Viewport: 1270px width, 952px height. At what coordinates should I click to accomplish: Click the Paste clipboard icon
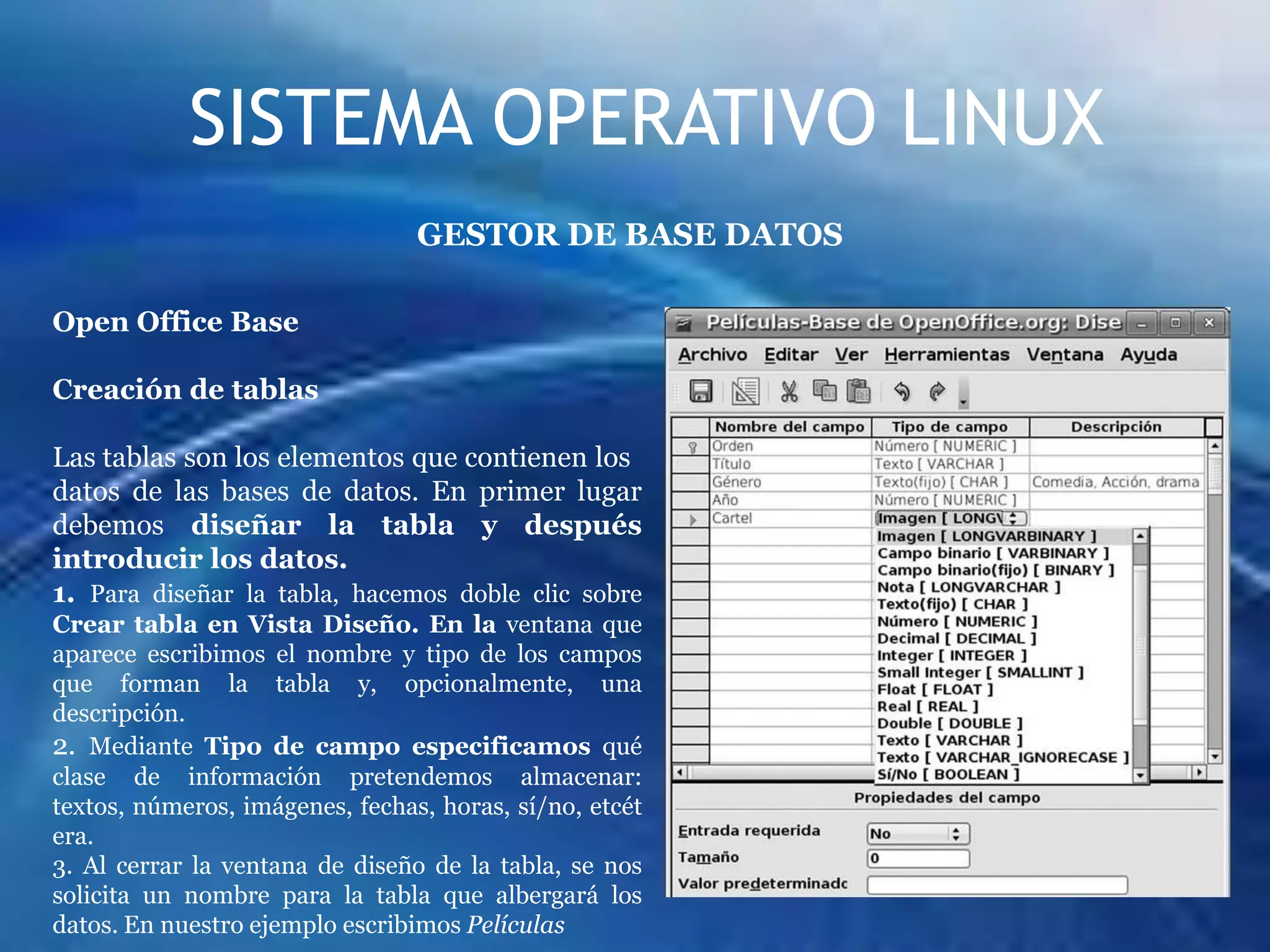click(x=859, y=391)
